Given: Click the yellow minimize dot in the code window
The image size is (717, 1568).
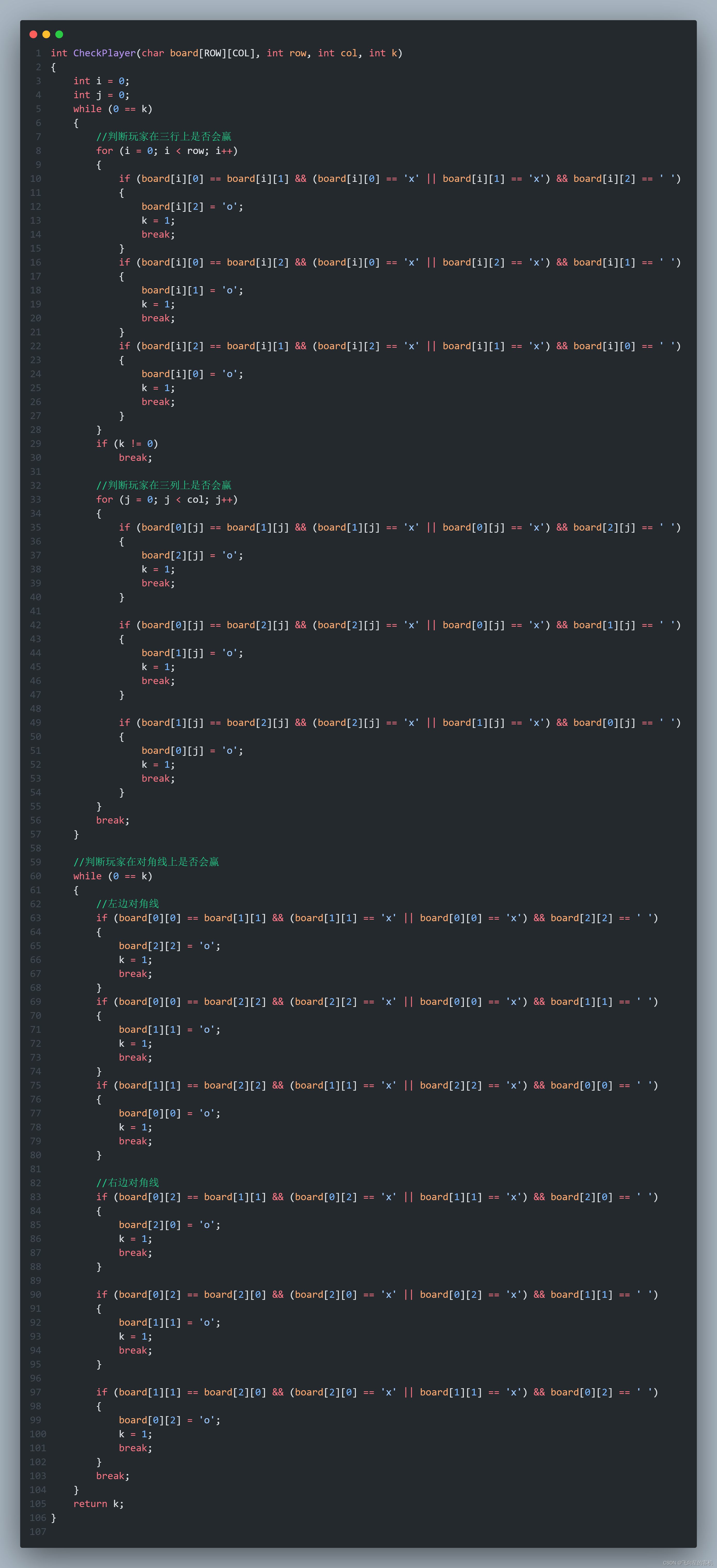Looking at the screenshot, I should (x=46, y=35).
